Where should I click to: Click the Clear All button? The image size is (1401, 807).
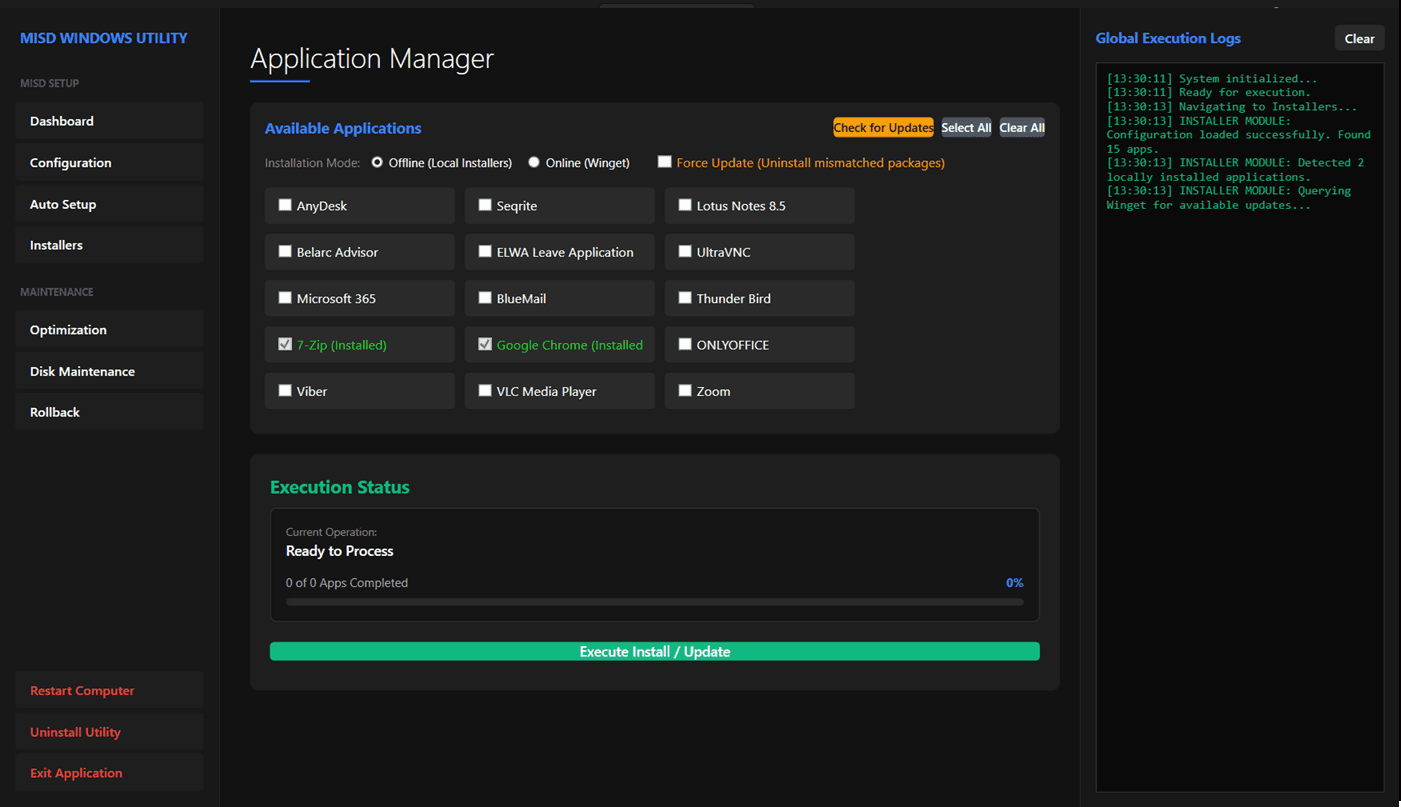click(1022, 127)
